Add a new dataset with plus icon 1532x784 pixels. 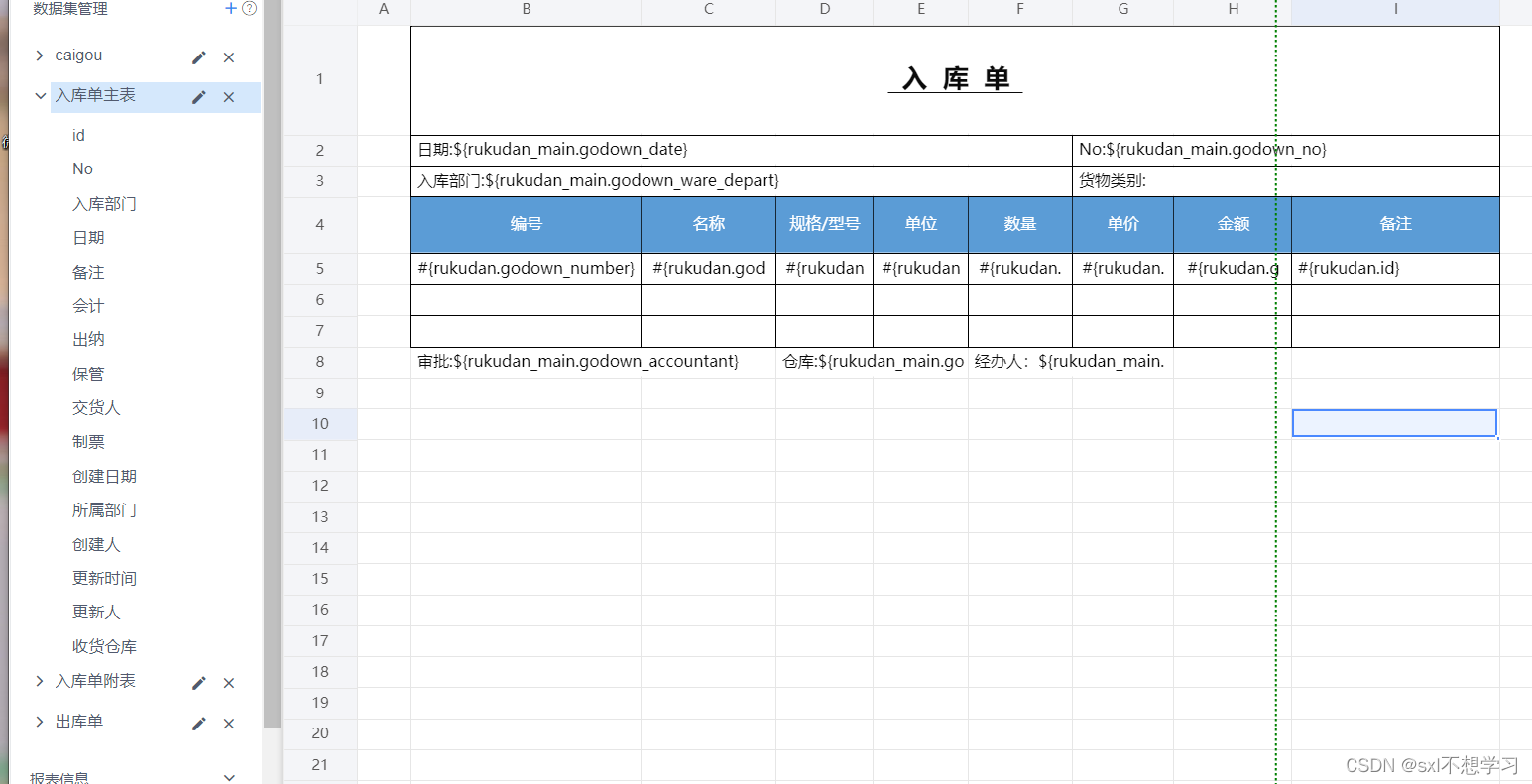(x=231, y=8)
